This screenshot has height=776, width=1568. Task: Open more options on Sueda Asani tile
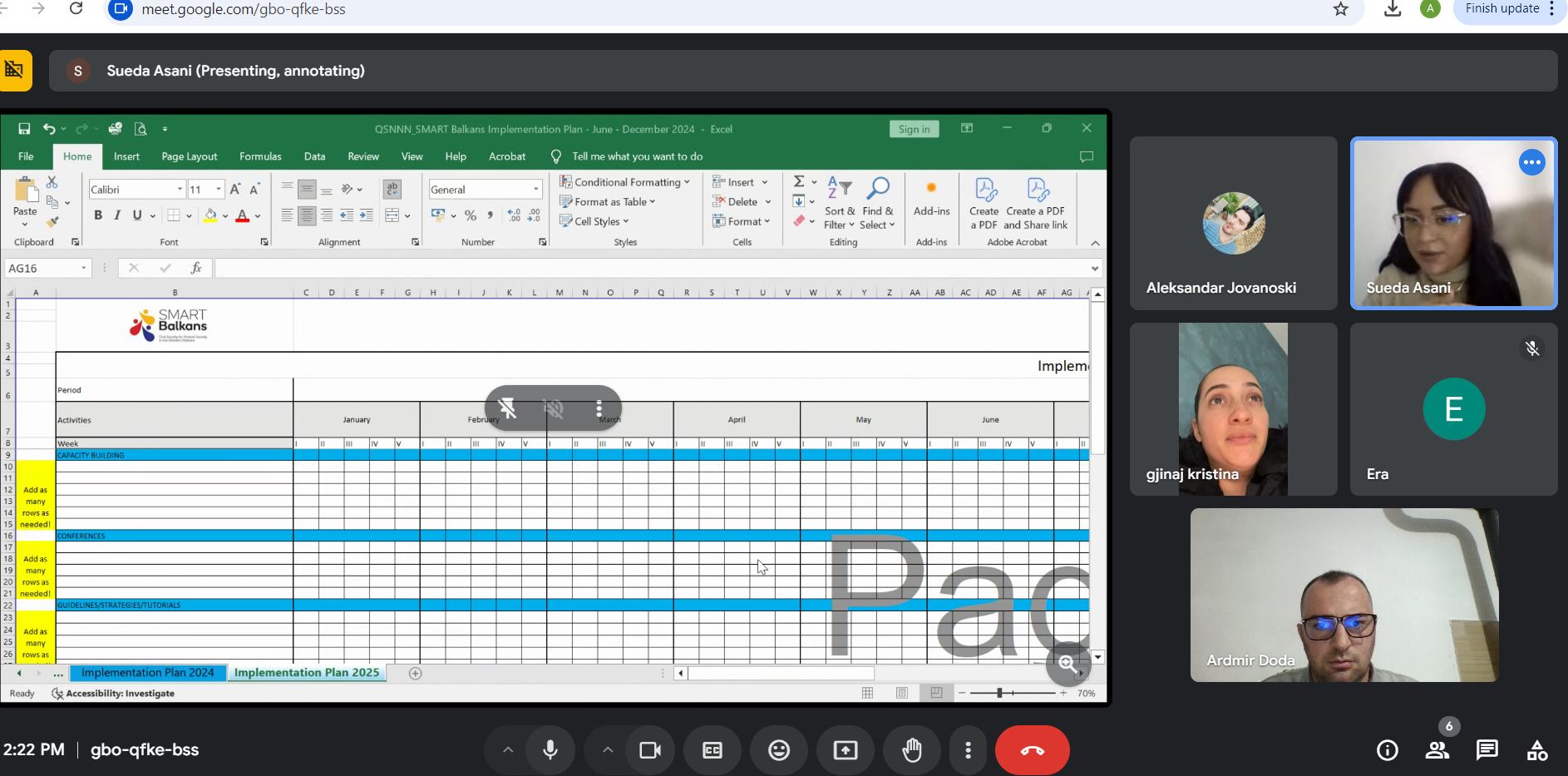[1531, 162]
